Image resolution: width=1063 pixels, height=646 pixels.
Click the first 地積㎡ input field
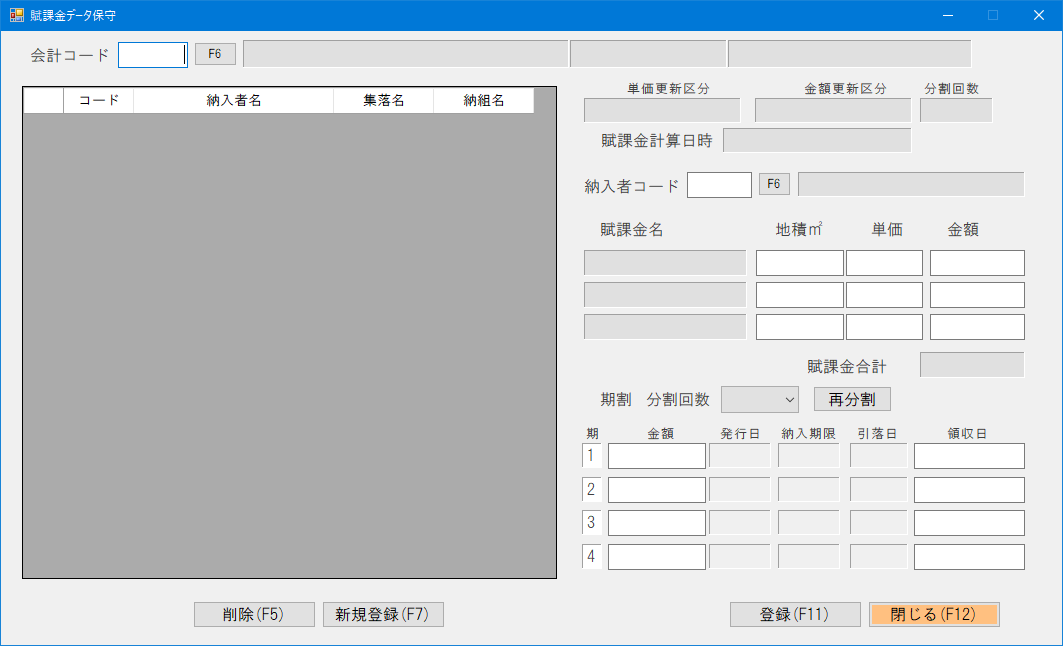point(799,262)
